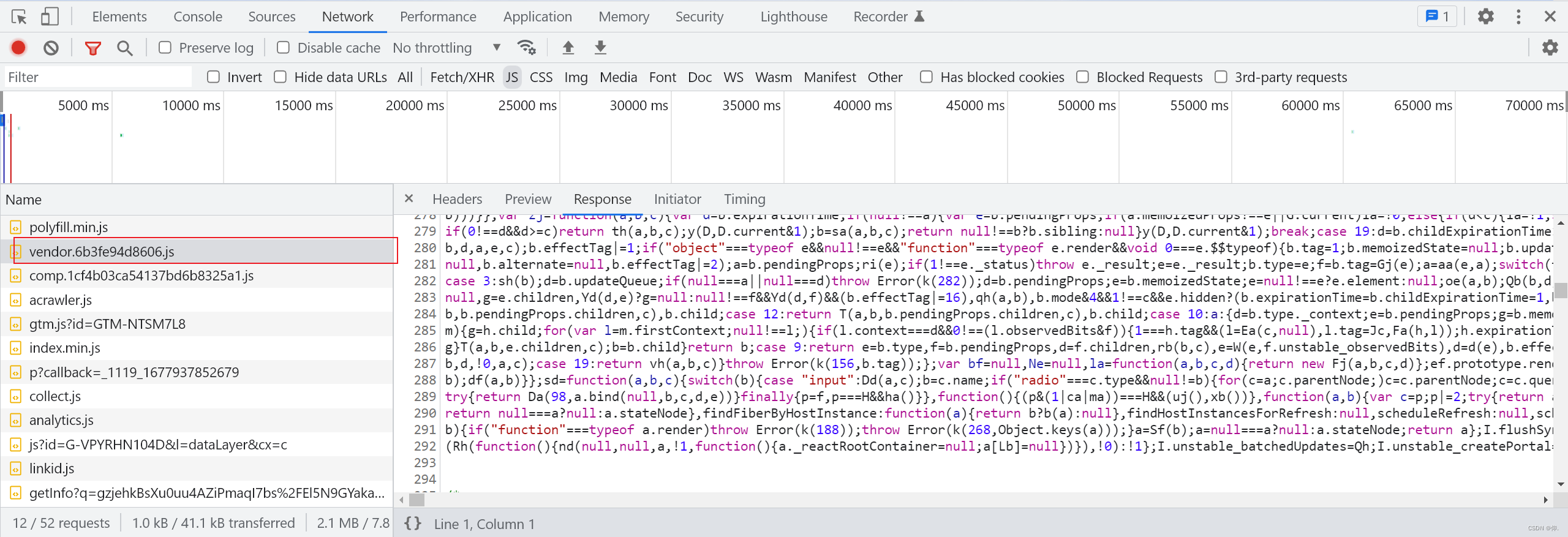
Task: Tick the Hide data URLs checkbox
Action: [x=280, y=77]
